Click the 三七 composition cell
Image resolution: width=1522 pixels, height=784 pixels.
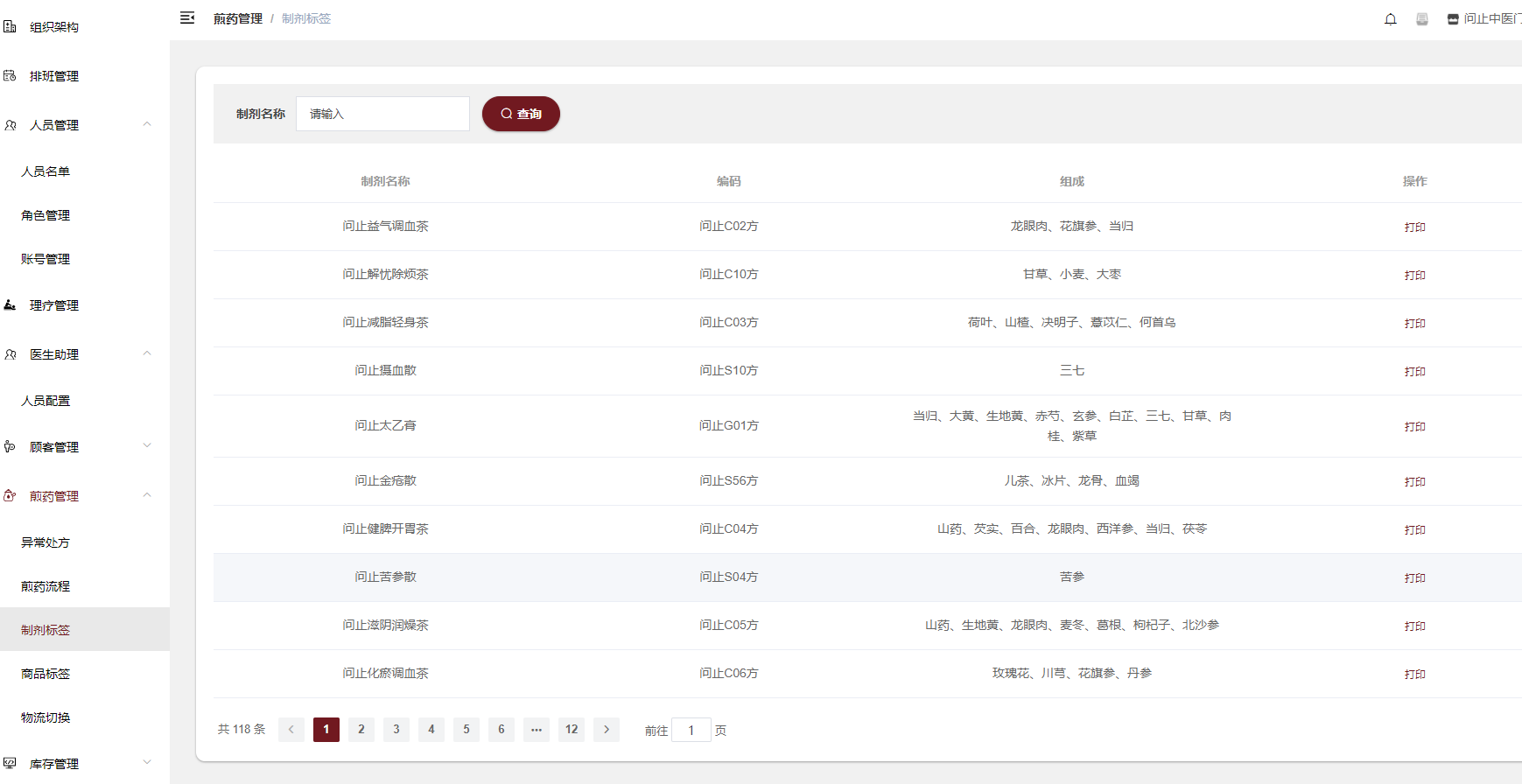[1072, 370]
